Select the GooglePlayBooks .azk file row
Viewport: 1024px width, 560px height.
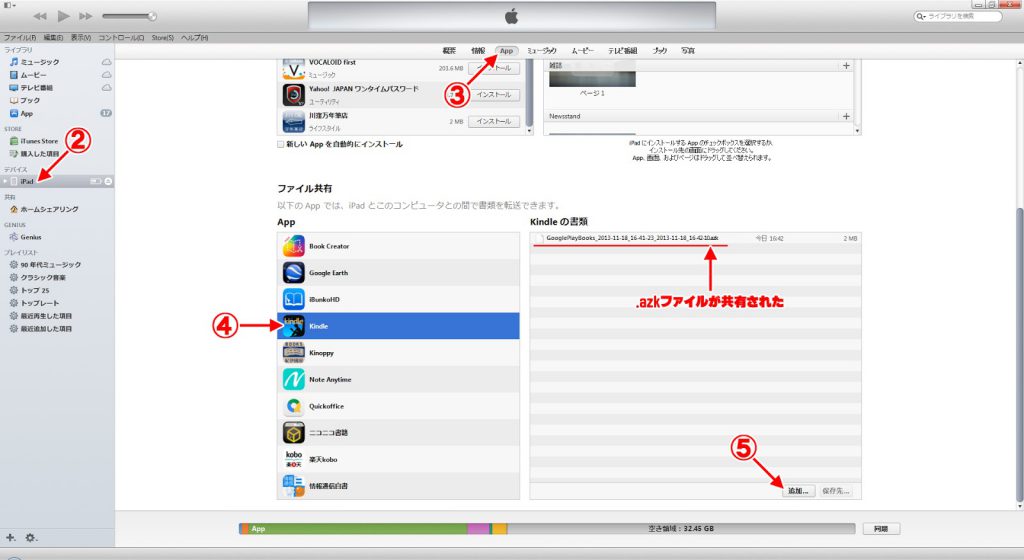tap(696, 238)
